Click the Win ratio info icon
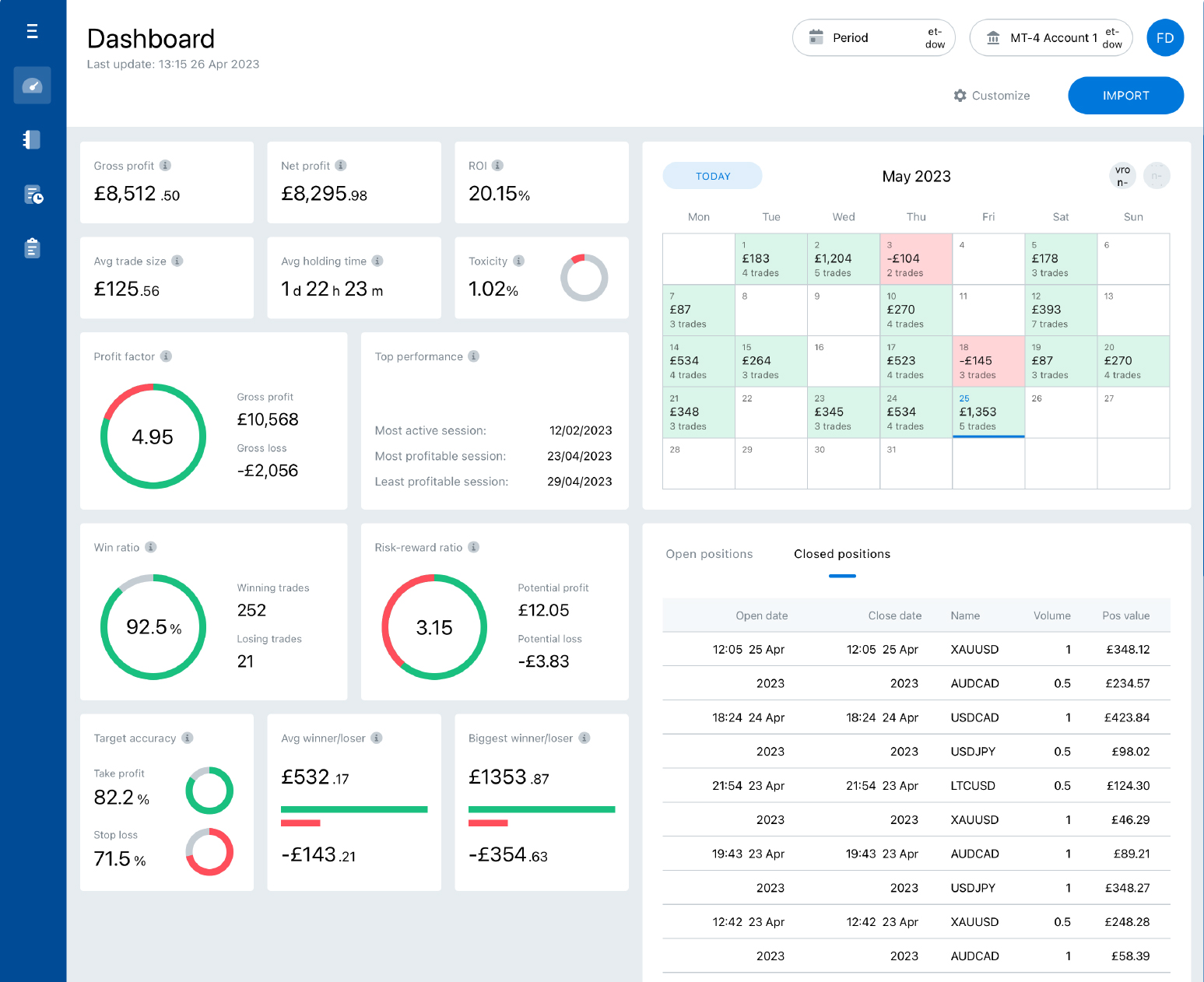This screenshot has height=982, width=1204. coord(150,547)
